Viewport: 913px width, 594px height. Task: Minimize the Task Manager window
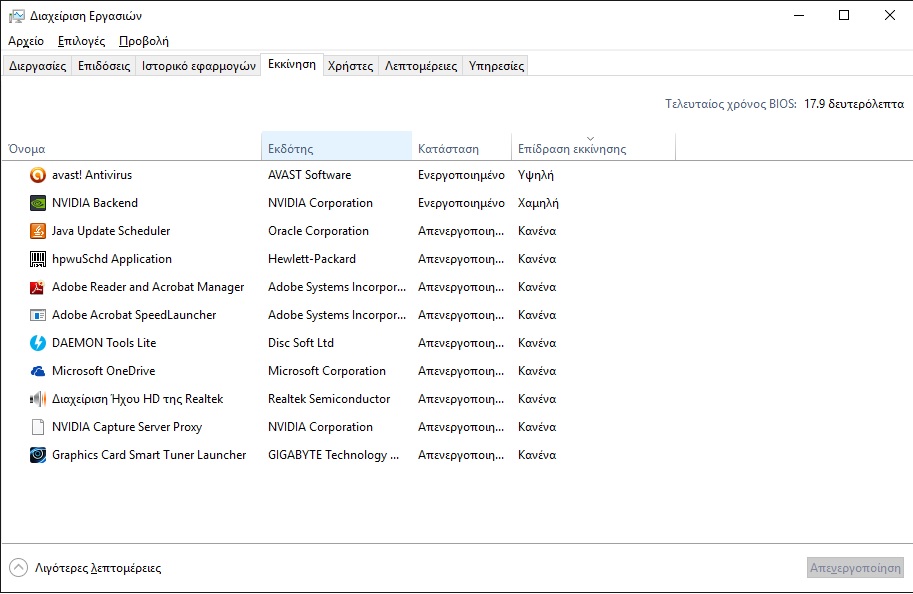point(799,16)
